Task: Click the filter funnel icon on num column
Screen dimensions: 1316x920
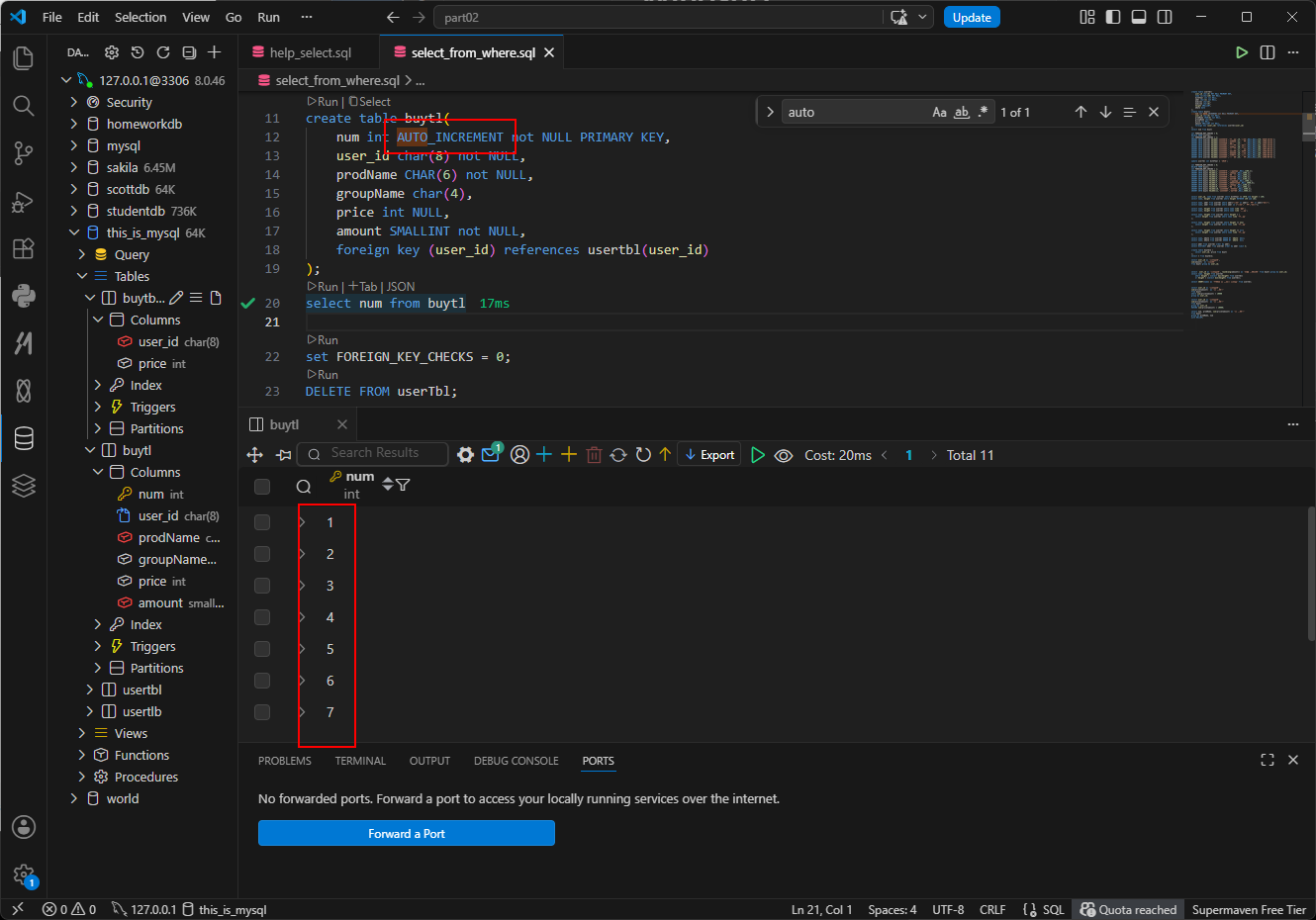Action: pyautogui.click(x=403, y=485)
